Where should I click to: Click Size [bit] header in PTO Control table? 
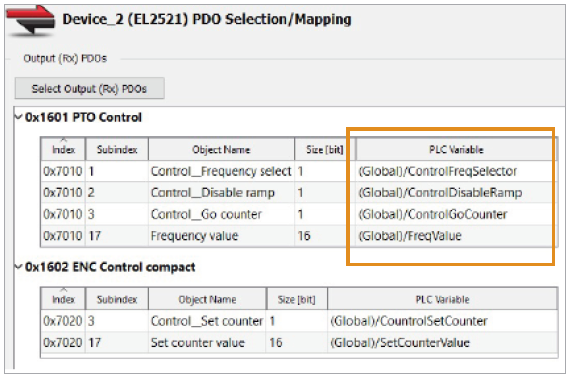click(x=324, y=149)
